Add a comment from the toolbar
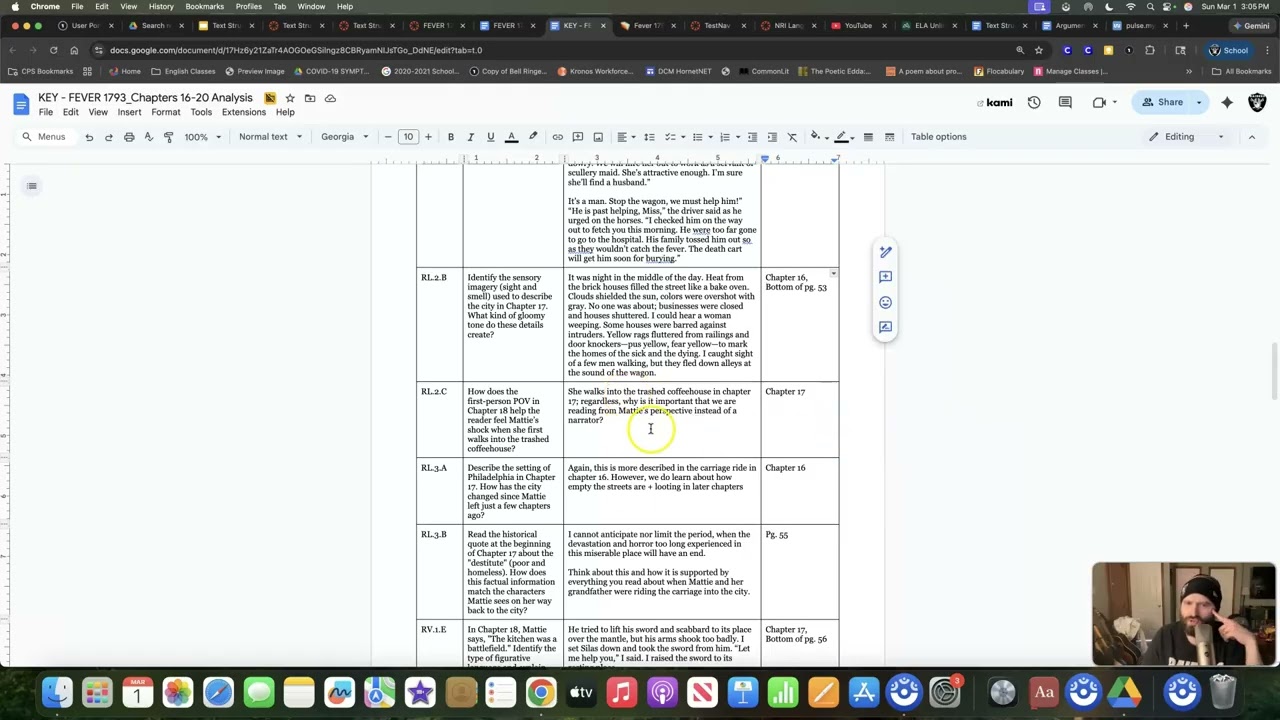The image size is (1280, 720). pos(578,137)
